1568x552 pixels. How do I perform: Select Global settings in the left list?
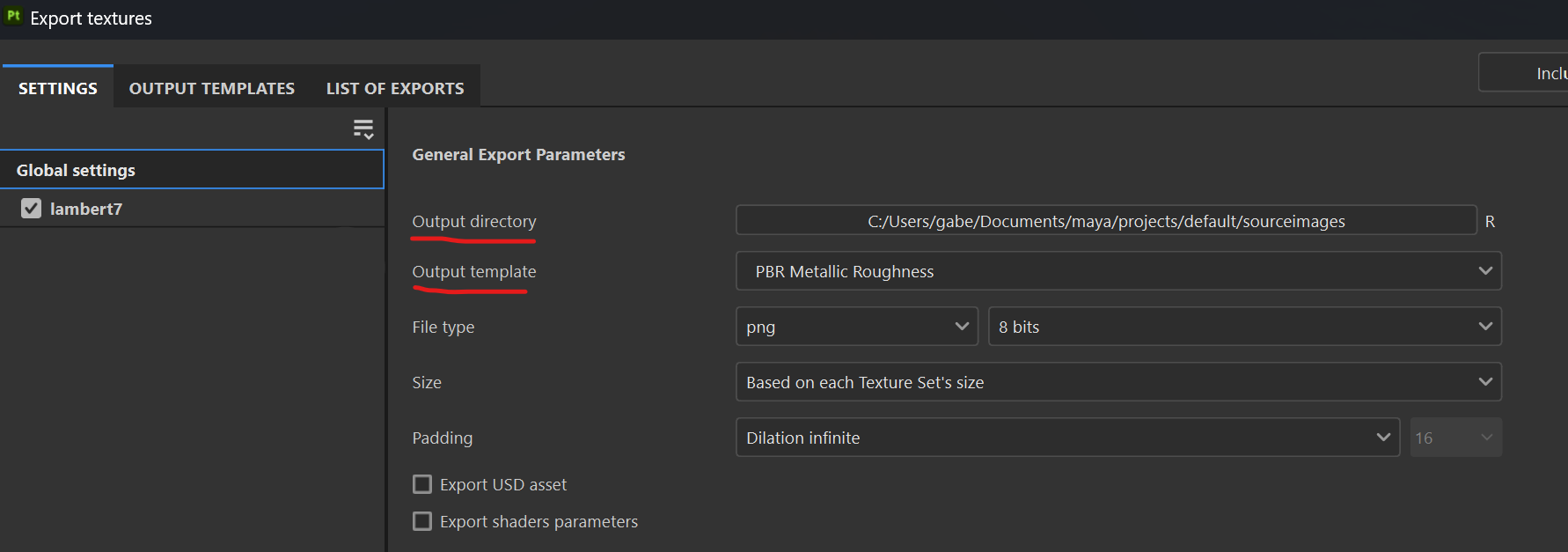pyautogui.click(x=192, y=170)
